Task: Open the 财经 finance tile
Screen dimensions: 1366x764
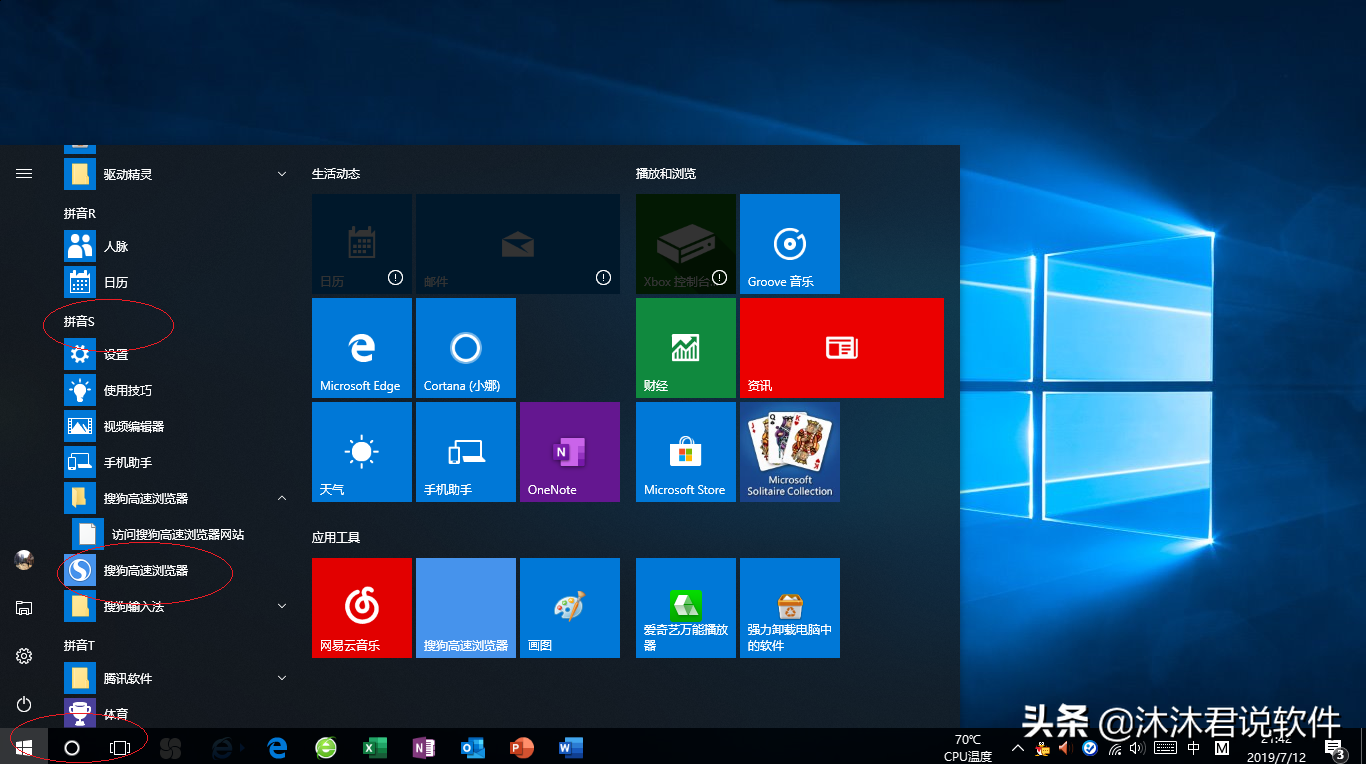Action: [685, 346]
